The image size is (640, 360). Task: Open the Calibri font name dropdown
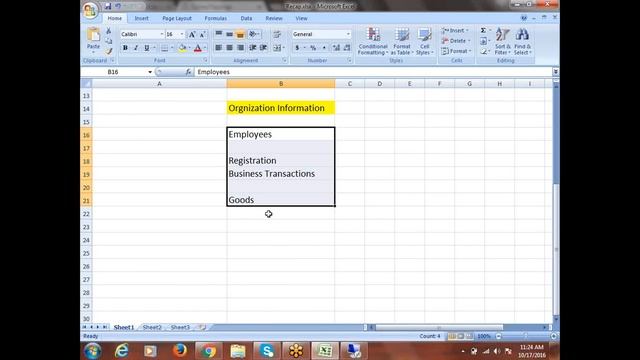point(162,34)
